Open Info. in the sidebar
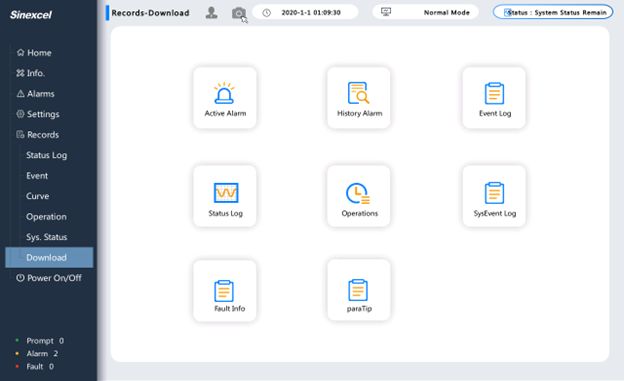The image size is (624, 381). coord(31,73)
